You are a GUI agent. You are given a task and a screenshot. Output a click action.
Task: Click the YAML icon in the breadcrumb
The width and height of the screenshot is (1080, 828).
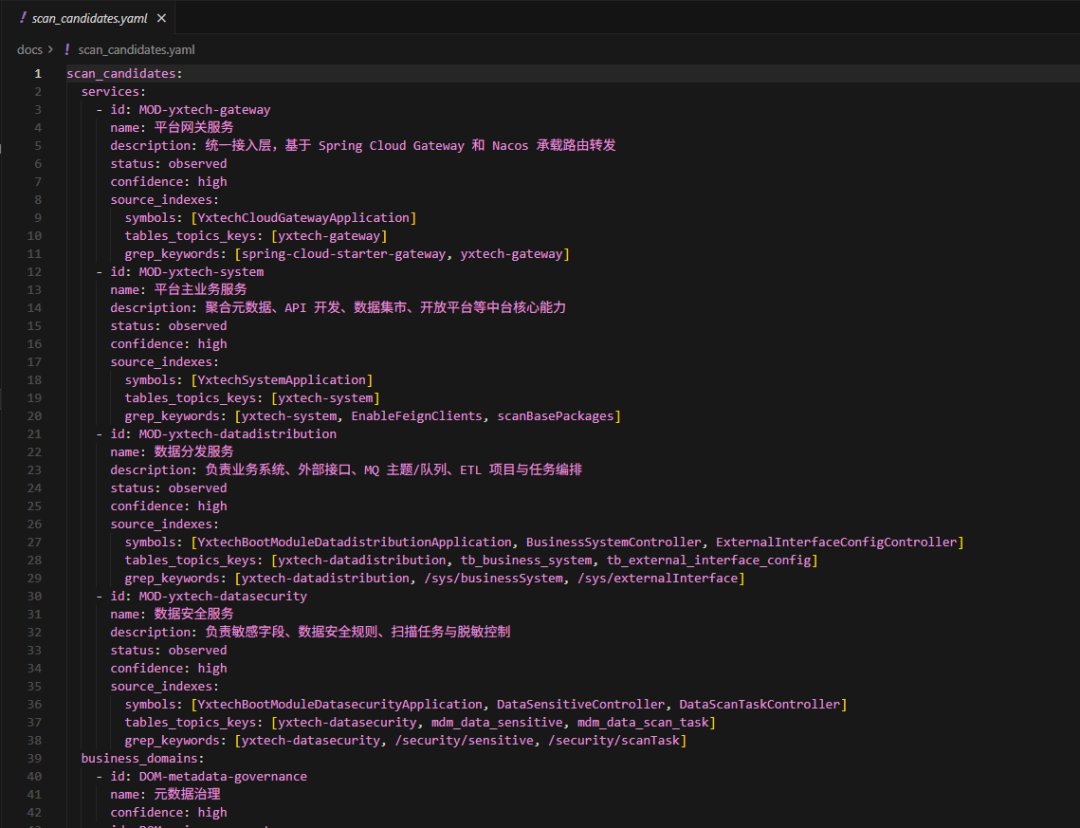[x=67, y=50]
